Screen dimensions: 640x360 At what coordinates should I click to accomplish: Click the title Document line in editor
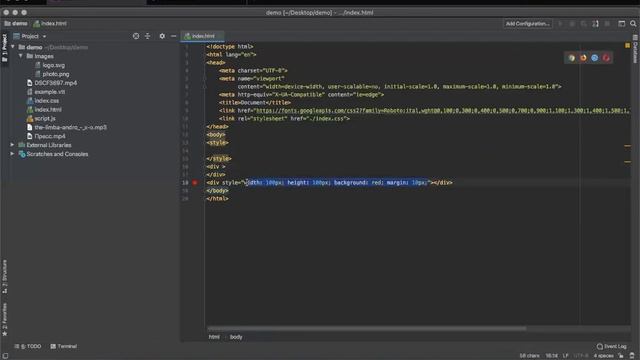click(x=255, y=102)
